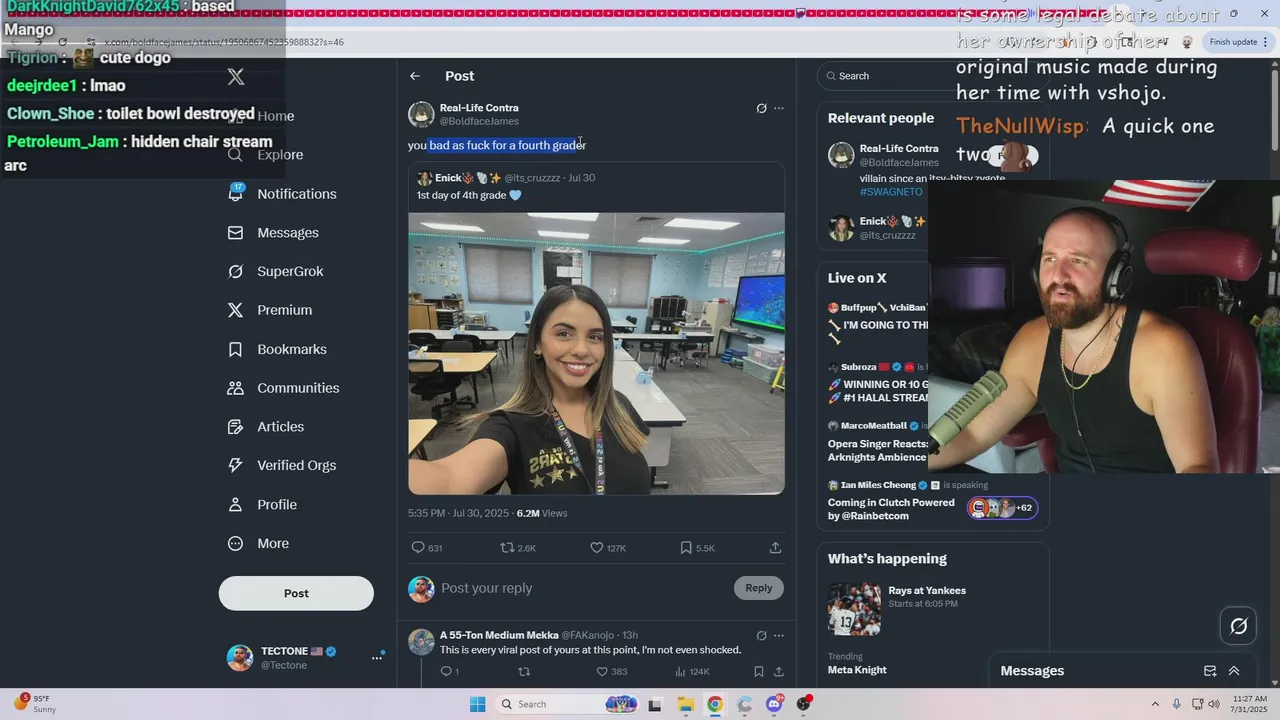1280x720 pixels.
Task: Click the Windows Start button
Action: coord(478,704)
